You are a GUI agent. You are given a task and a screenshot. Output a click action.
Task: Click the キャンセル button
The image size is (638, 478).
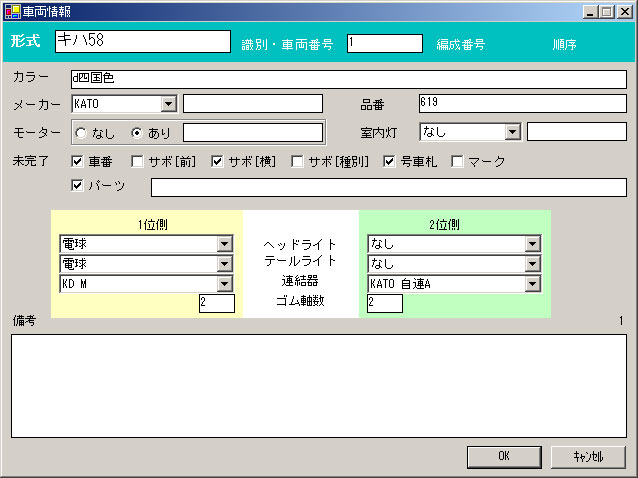click(x=587, y=456)
